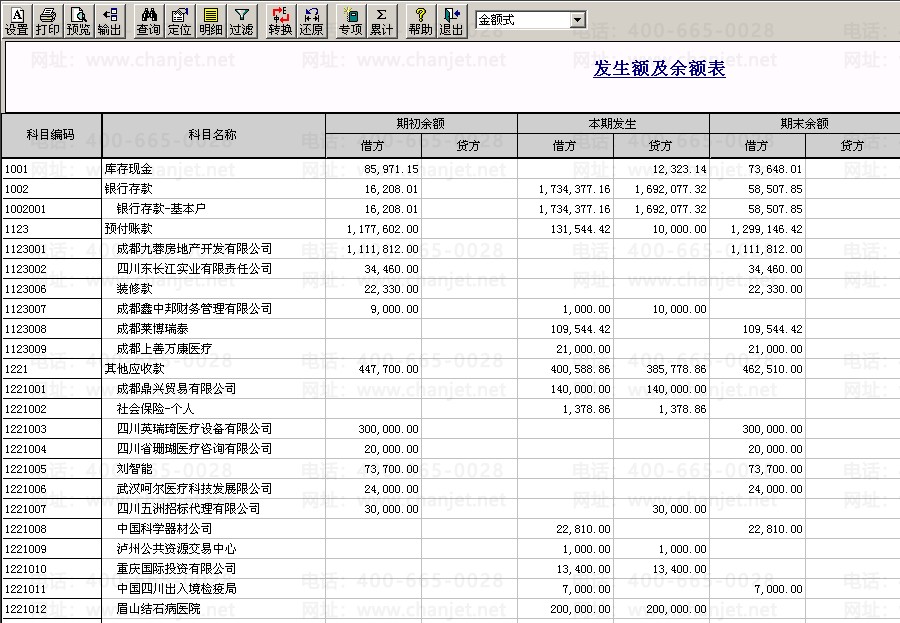Click the 打印 (Print) printer icon

[47, 20]
